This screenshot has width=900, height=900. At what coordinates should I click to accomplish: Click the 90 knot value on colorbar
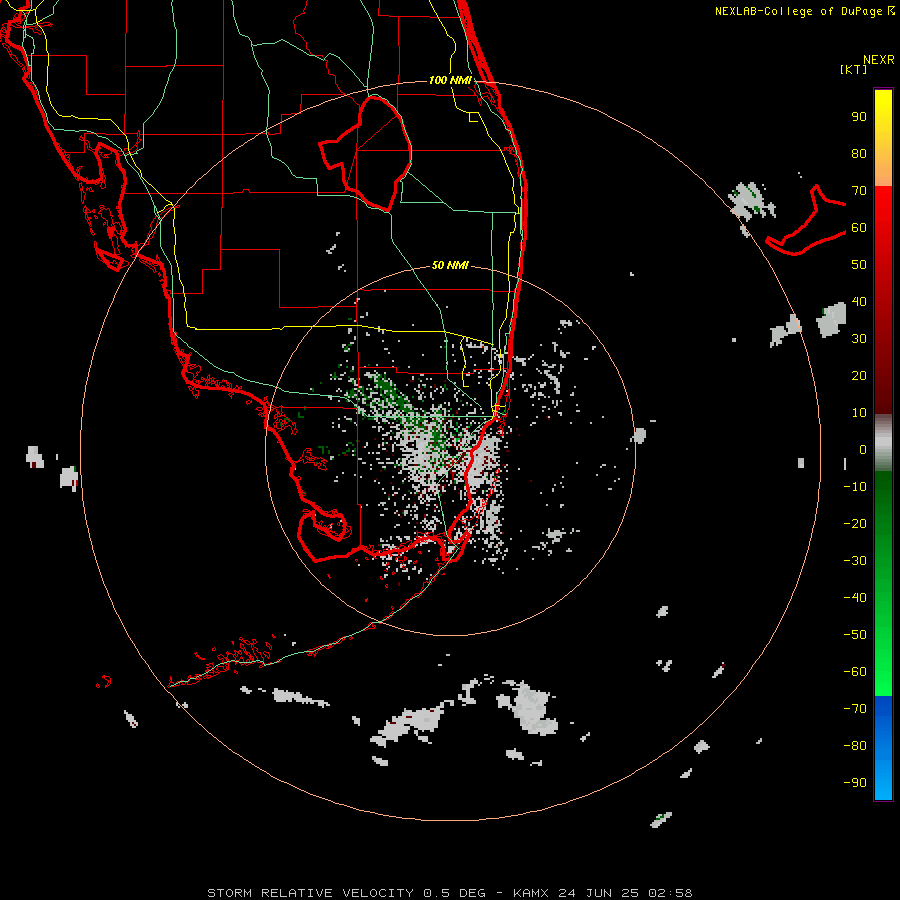coord(859,117)
